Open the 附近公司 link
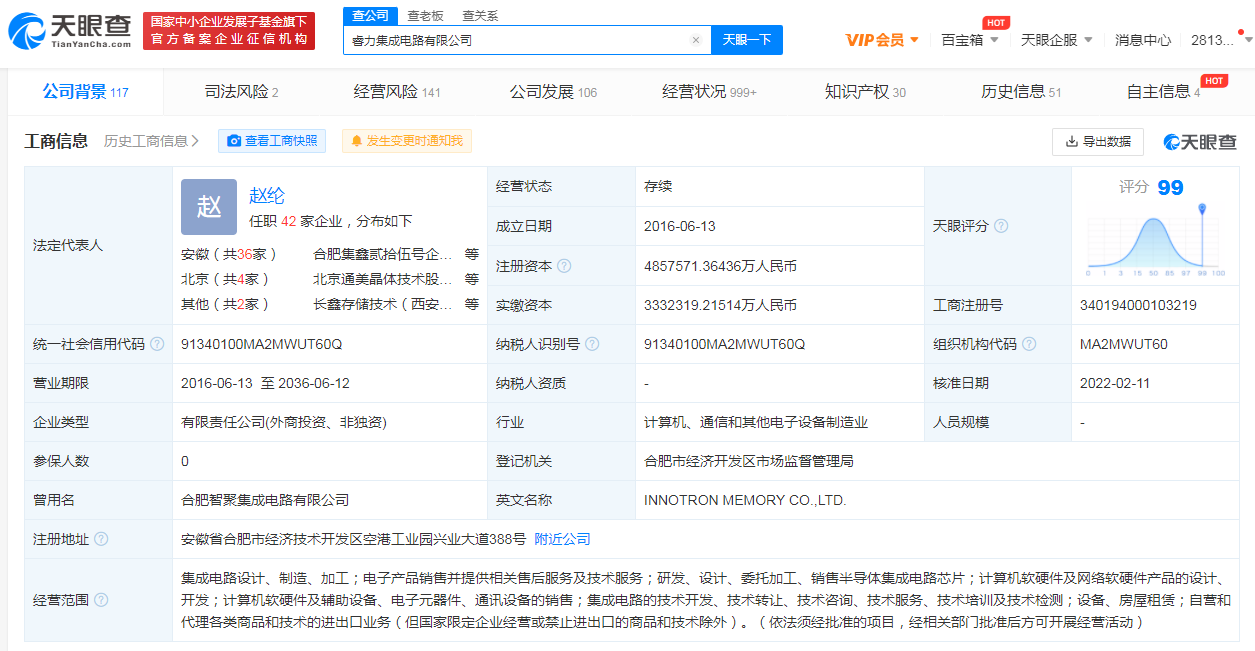This screenshot has width=1255, height=651. (x=562, y=539)
